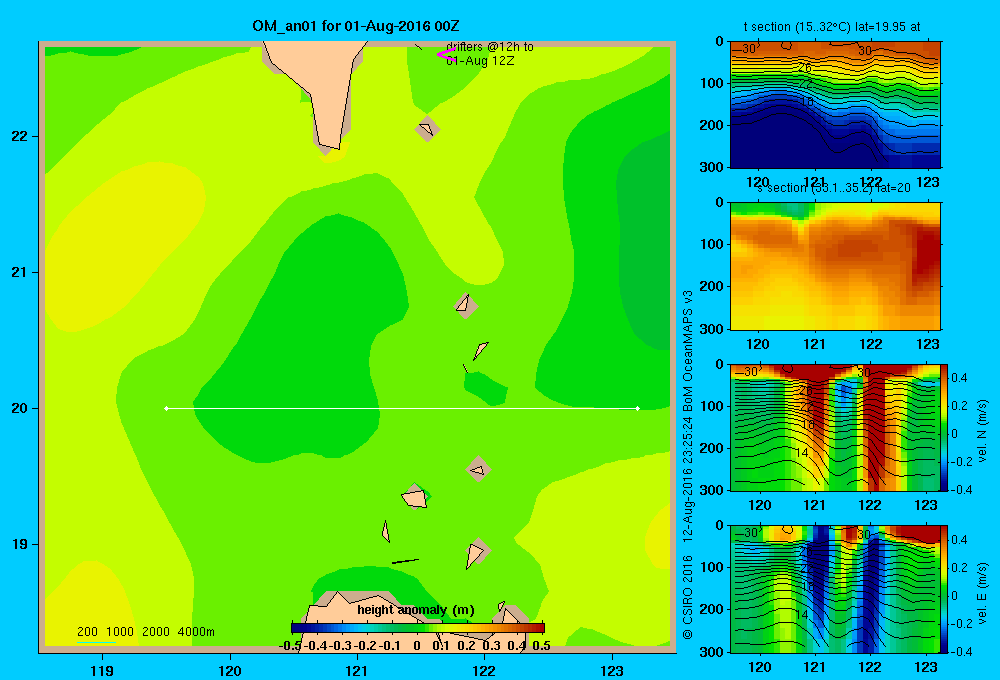Click the '200' depth contour legend entry

pyautogui.click(x=87, y=632)
